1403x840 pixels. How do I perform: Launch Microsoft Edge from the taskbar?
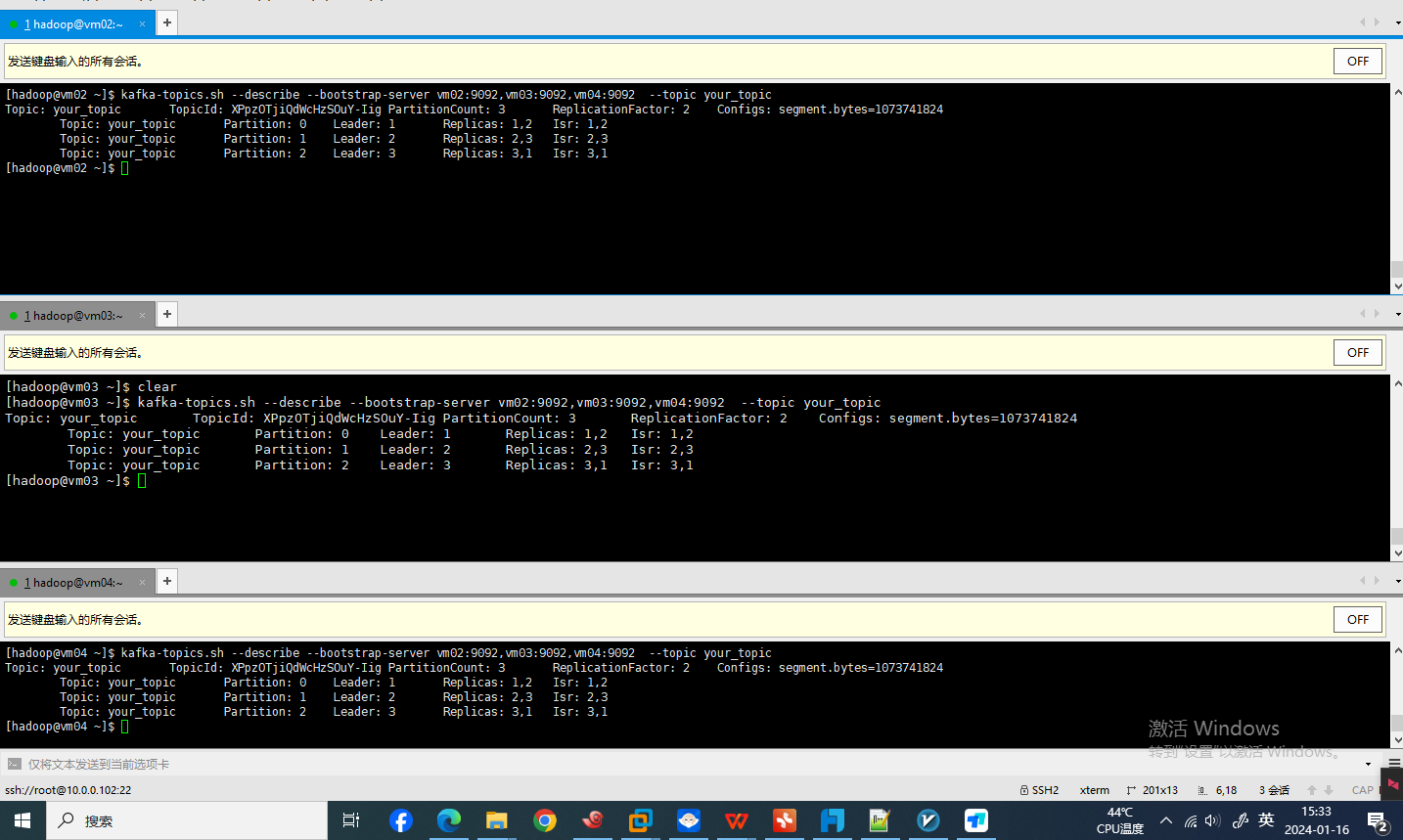[x=448, y=820]
